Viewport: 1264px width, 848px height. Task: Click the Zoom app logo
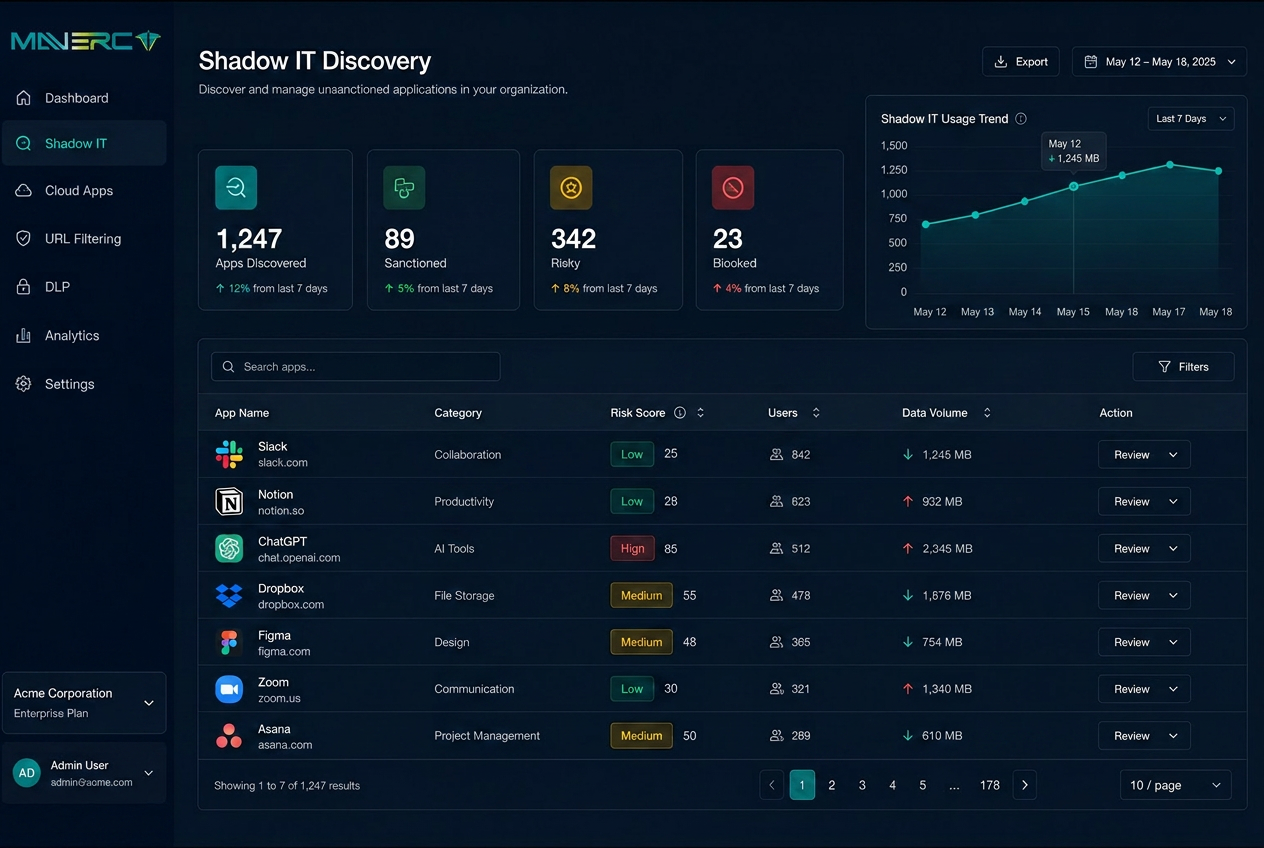229,689
